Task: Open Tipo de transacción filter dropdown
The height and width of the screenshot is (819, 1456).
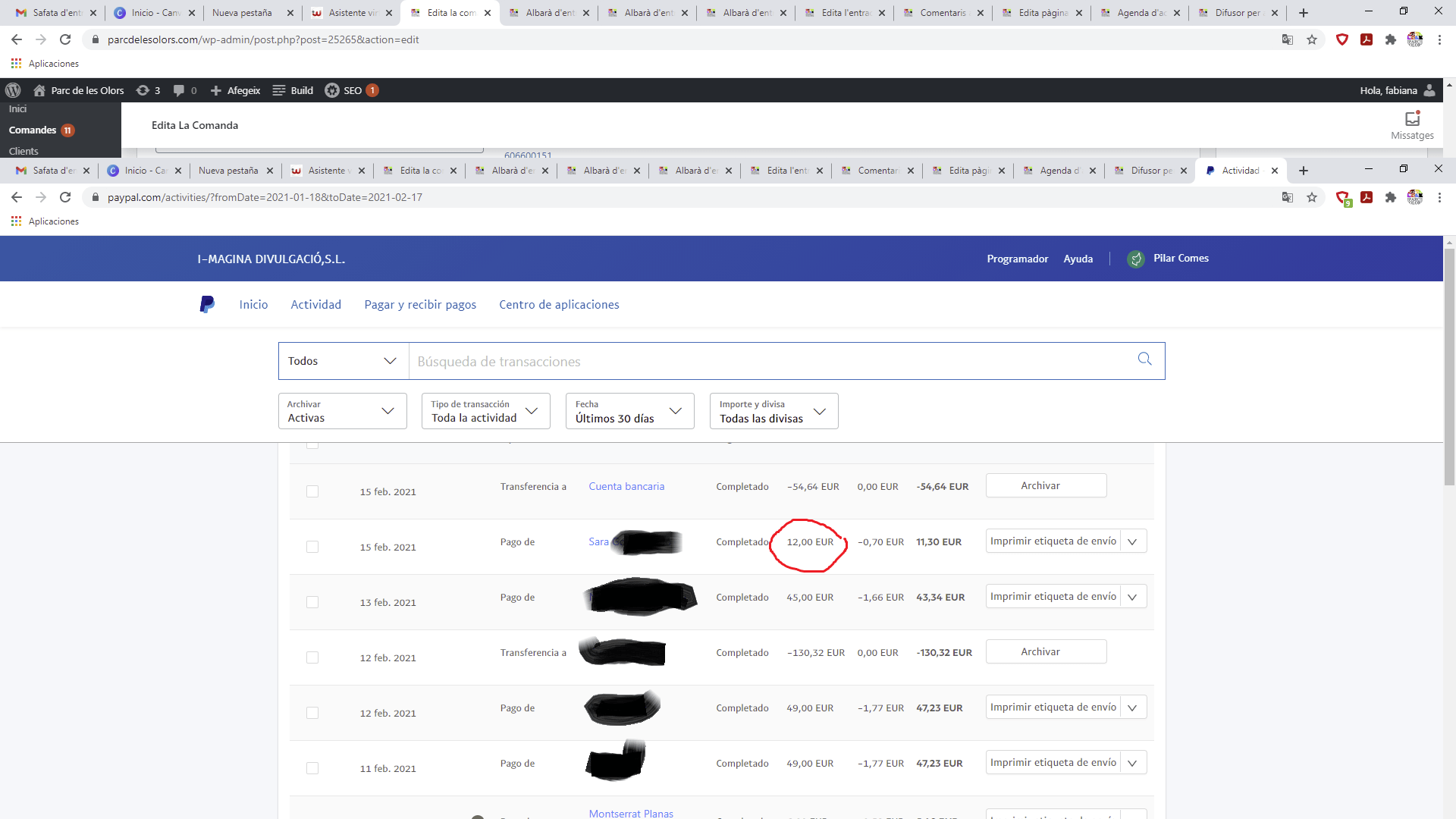Action: 486,411
